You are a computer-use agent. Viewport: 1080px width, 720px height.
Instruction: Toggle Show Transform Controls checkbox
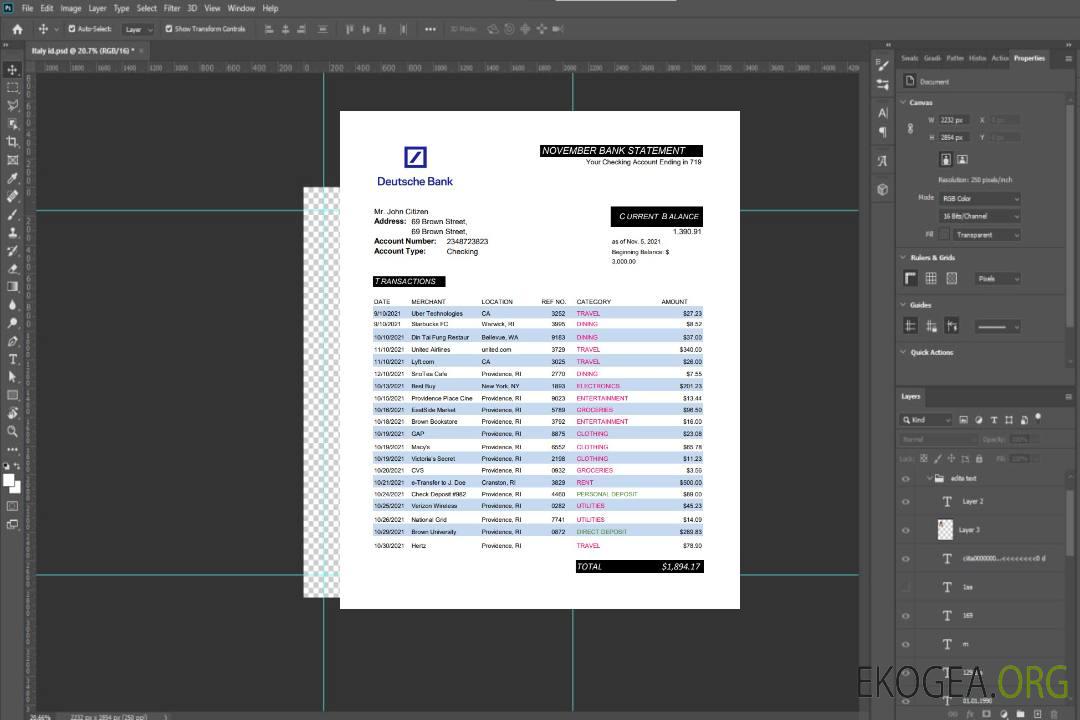pyautogui.click(x=169, y=29)
